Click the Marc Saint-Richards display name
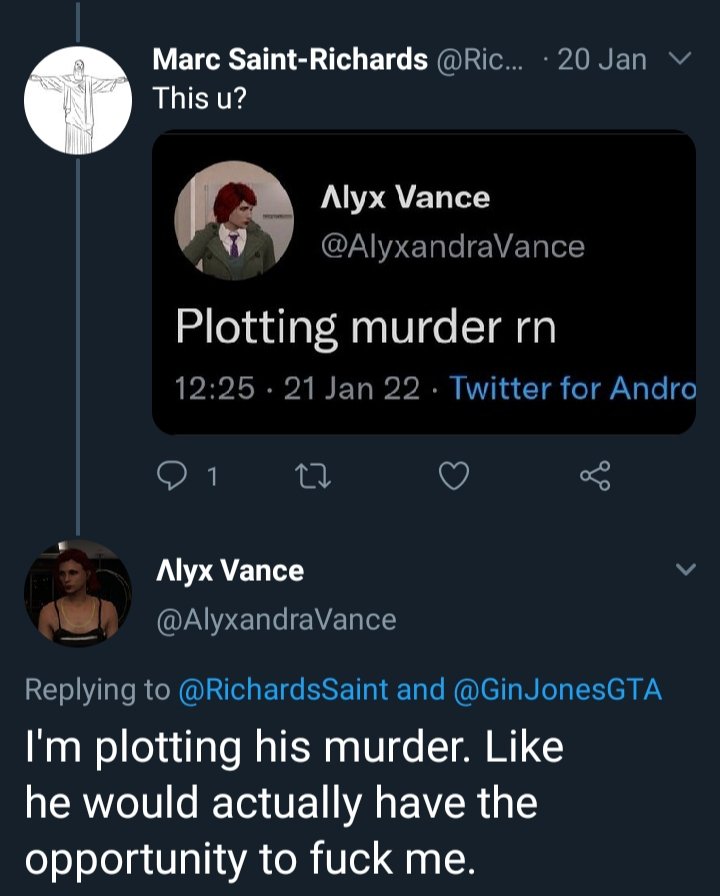The width and height of the screenshot is (720, 896). 290,60
